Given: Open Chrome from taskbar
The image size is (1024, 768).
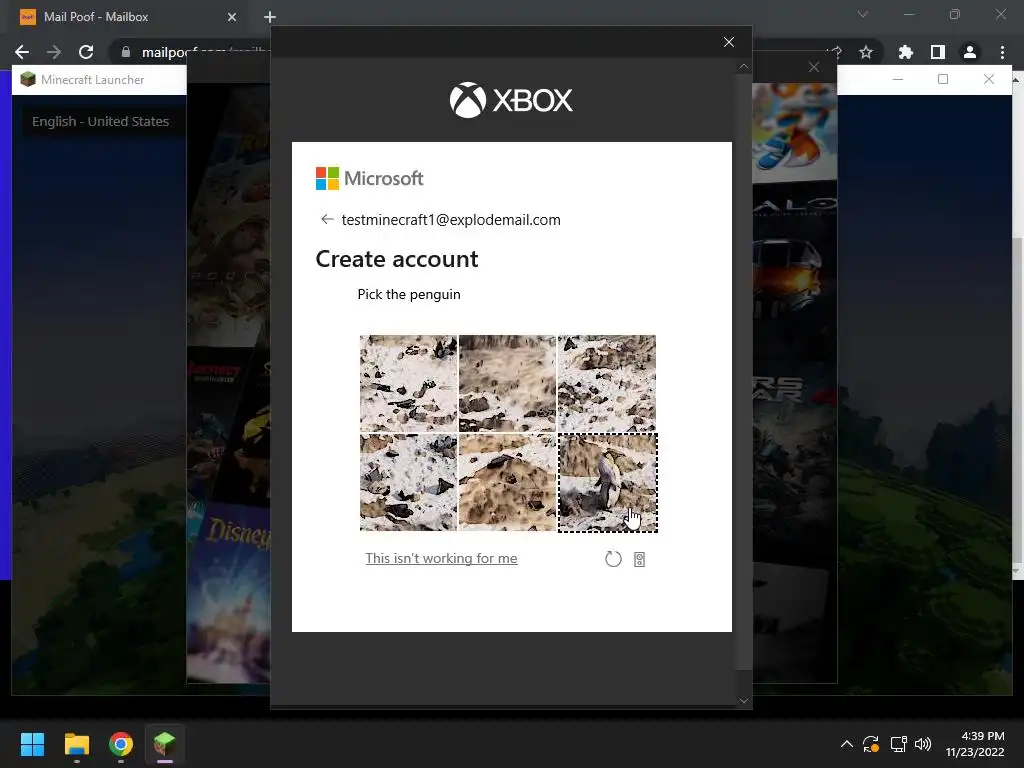Looking at the screenshot, I should tap(121, 744).
